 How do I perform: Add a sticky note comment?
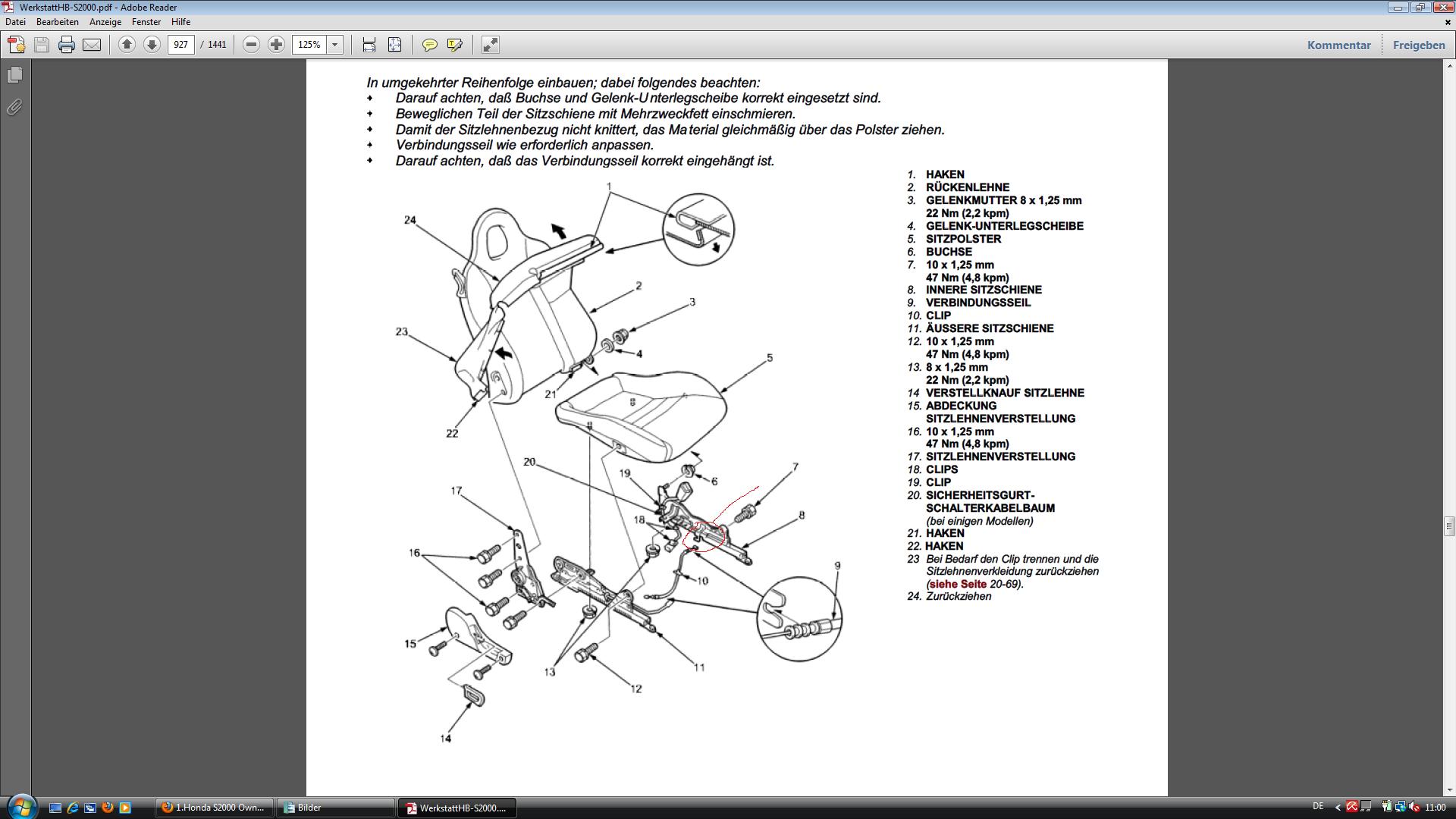click(x=429, y=45)
